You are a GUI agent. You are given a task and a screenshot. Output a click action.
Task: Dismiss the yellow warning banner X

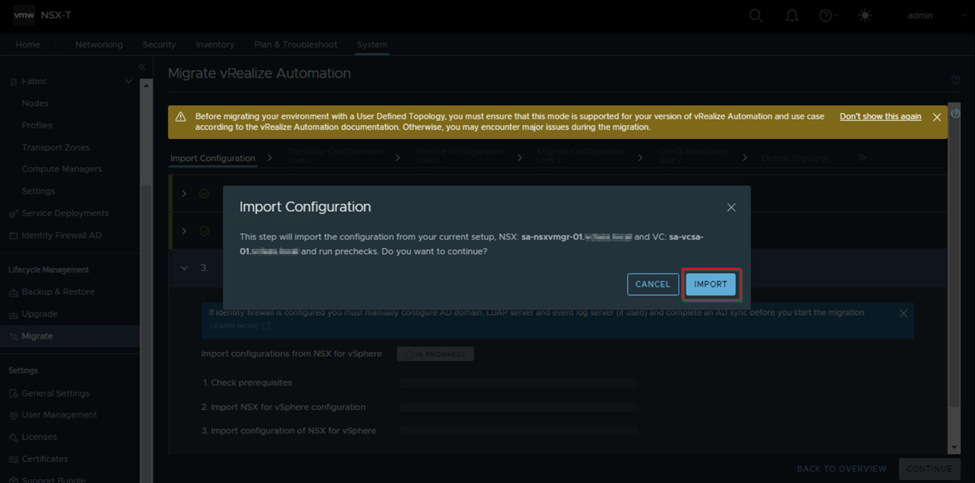[937, 117]
